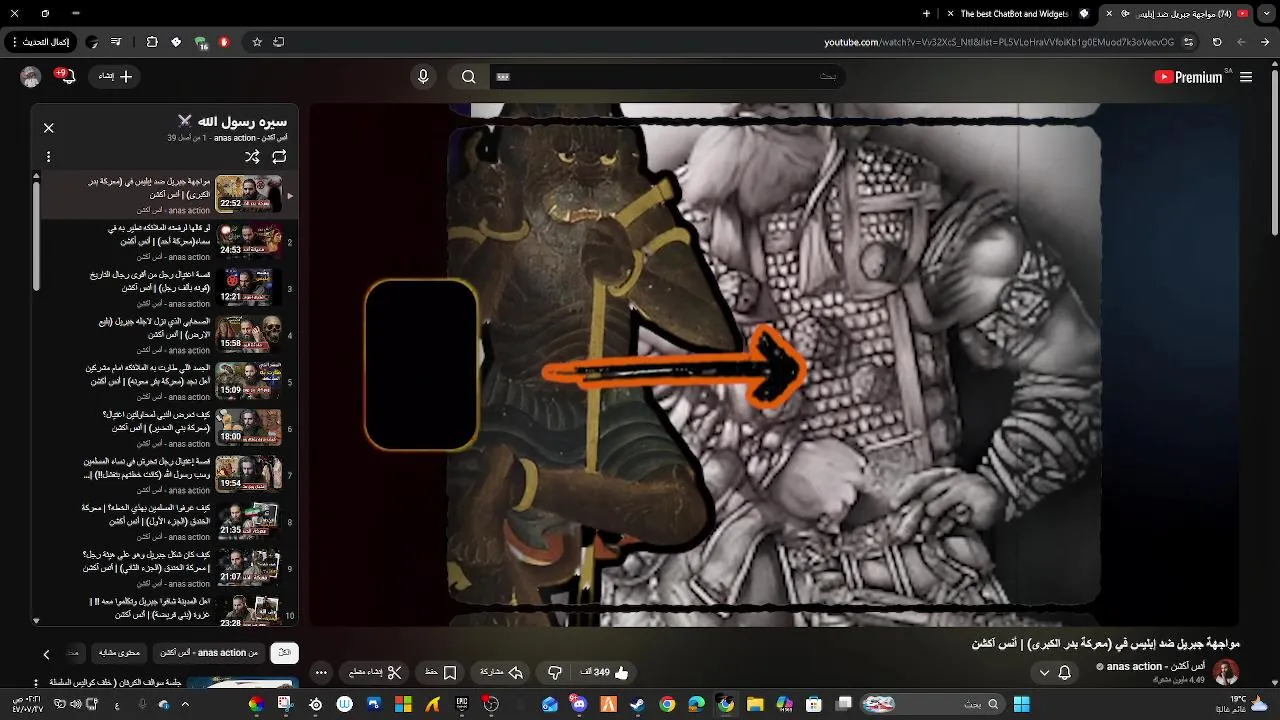Image resolution: width=1280 pixels, height=720 pixels.
Task: Open the Windows Start button
Action: 1022,704
